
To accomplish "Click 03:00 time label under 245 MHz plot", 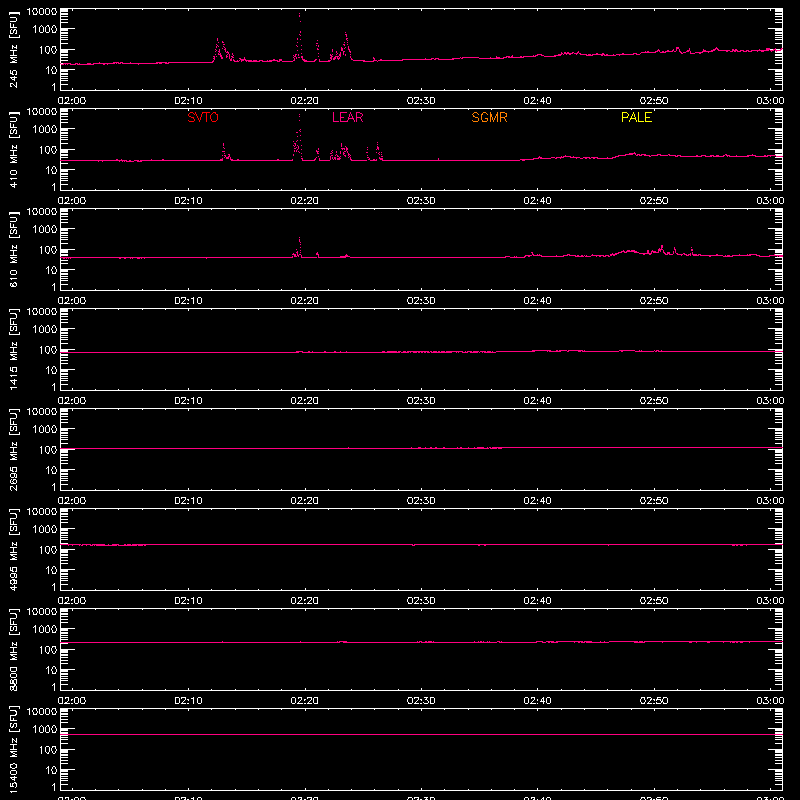I will [x=770, y=101].
